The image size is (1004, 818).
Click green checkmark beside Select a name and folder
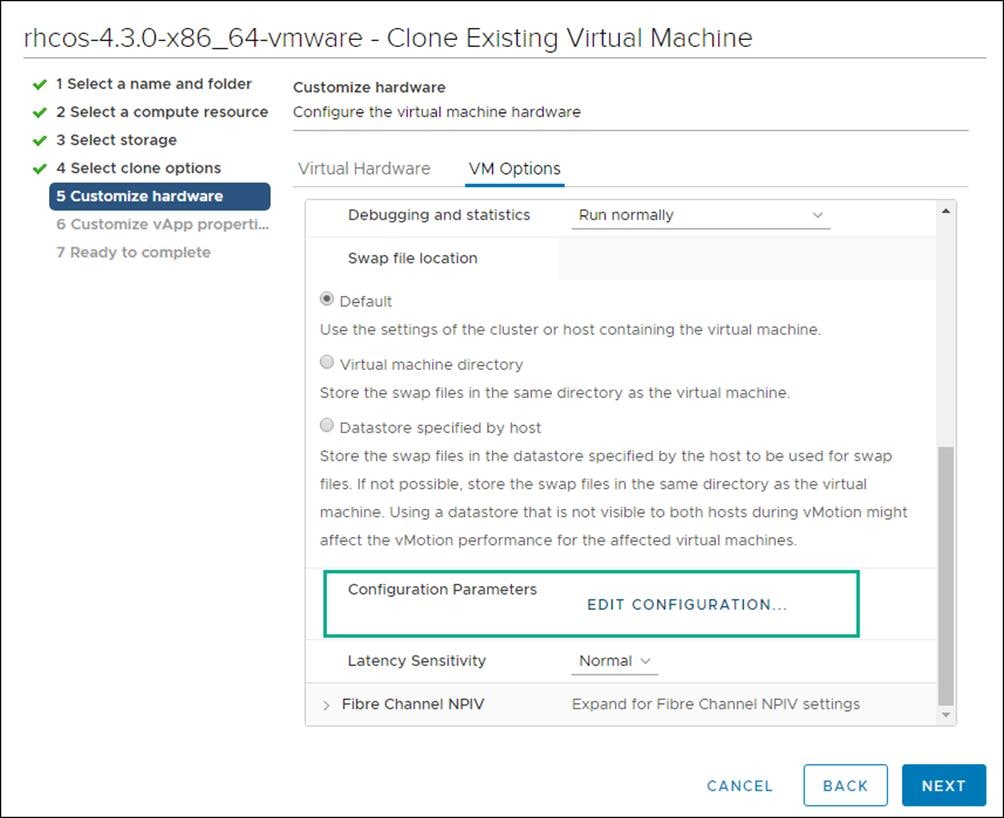(x=40, y=84)
